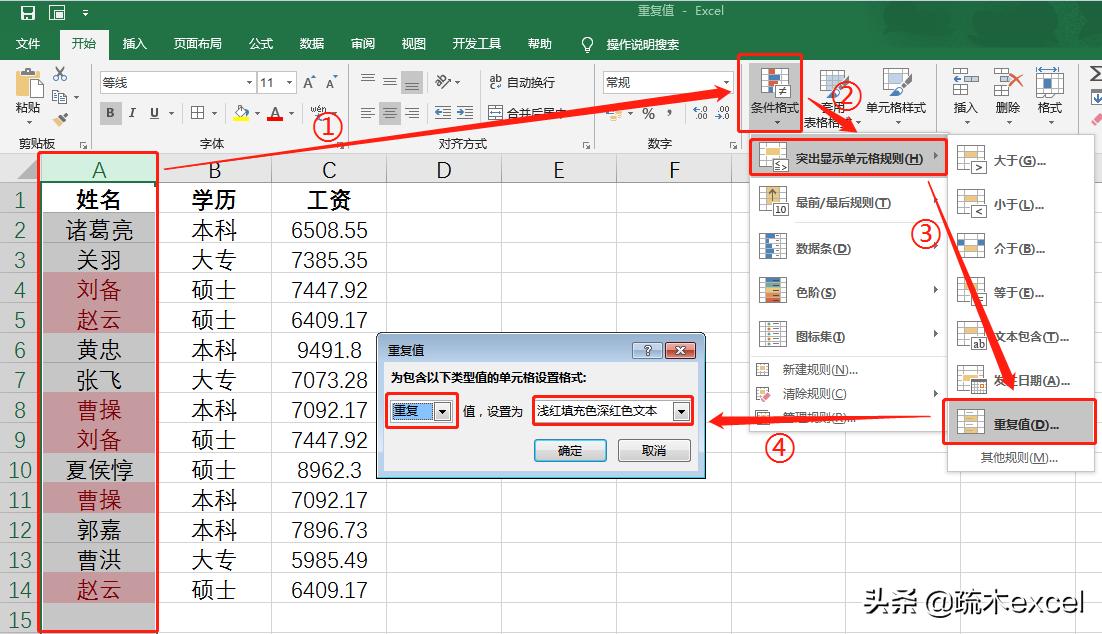
Task: Click the column A header
Action: pyautogui.click(x=97, y=170)
